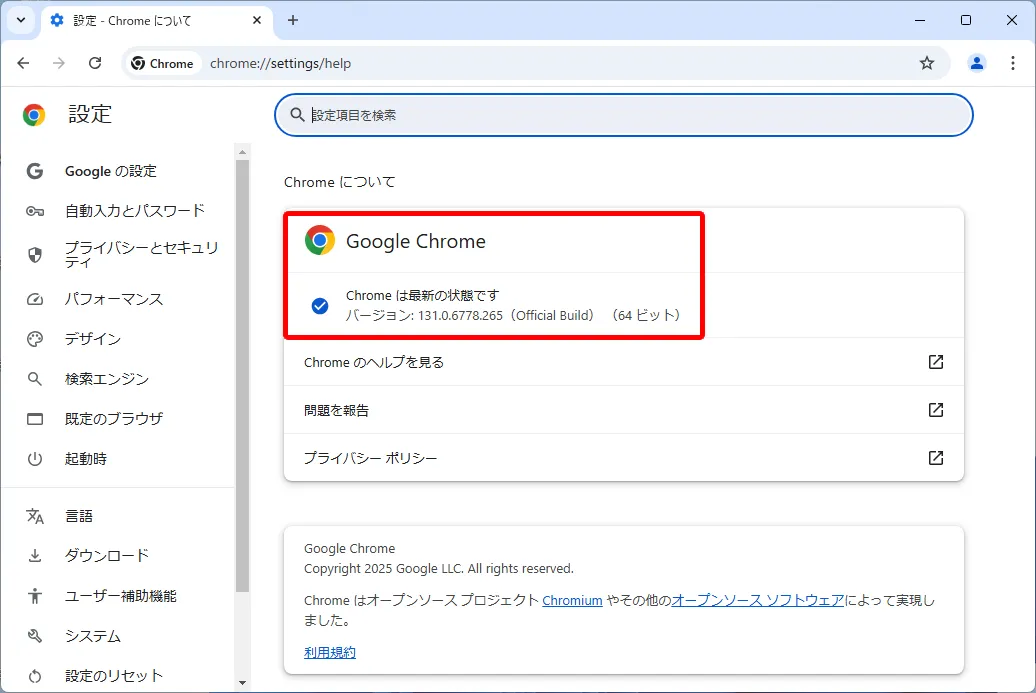The width and height of the screenshot is (1036, 693).
Task: Click the key icon for passwords
Action: click(35, 211)
